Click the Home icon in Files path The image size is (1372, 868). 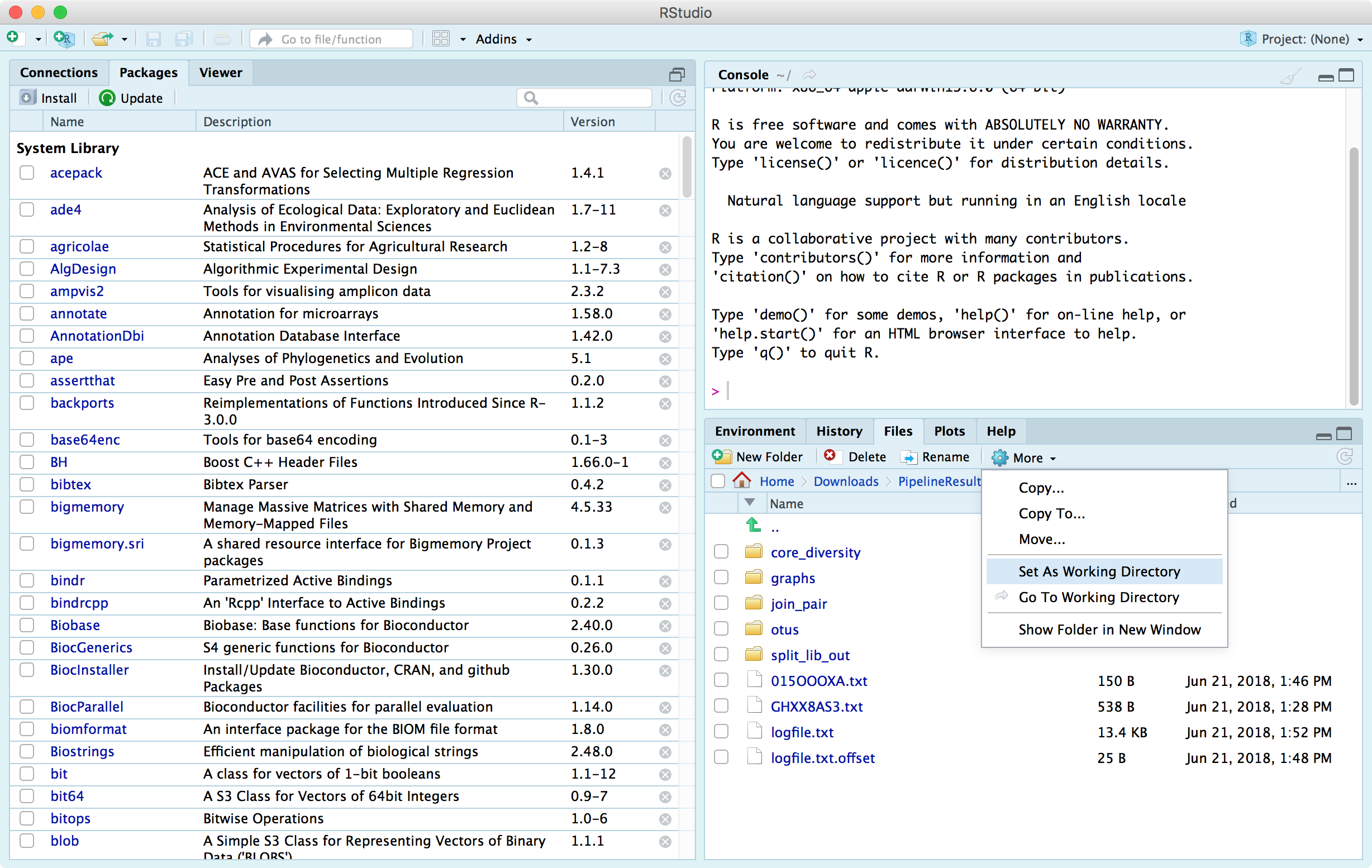(741, 480)
